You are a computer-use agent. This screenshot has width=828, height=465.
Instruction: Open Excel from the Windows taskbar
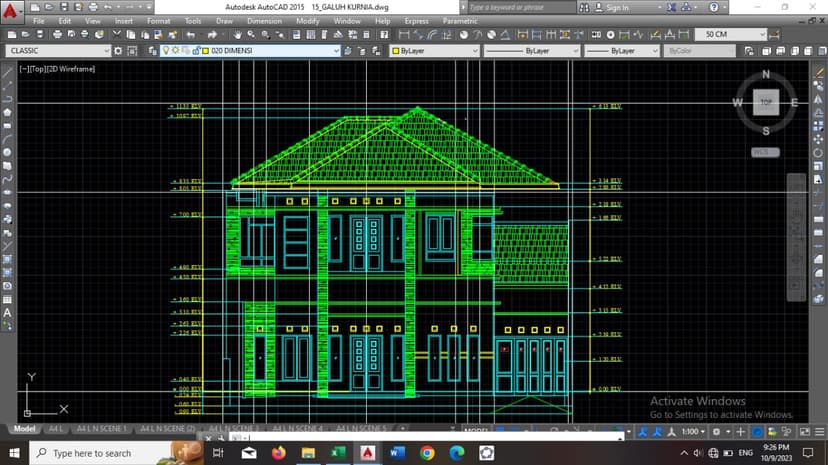(338, 453)
